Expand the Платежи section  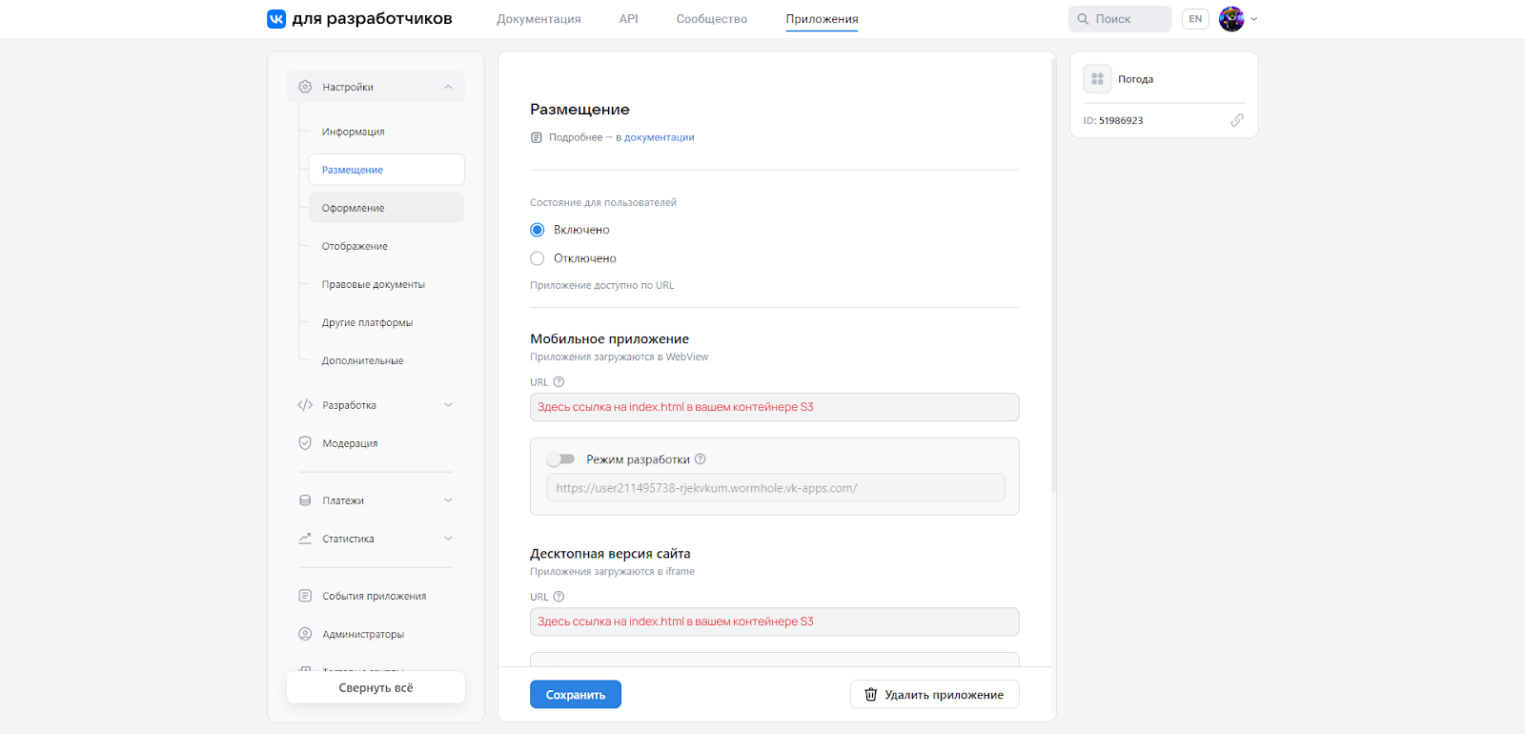(x=447, y=500)
